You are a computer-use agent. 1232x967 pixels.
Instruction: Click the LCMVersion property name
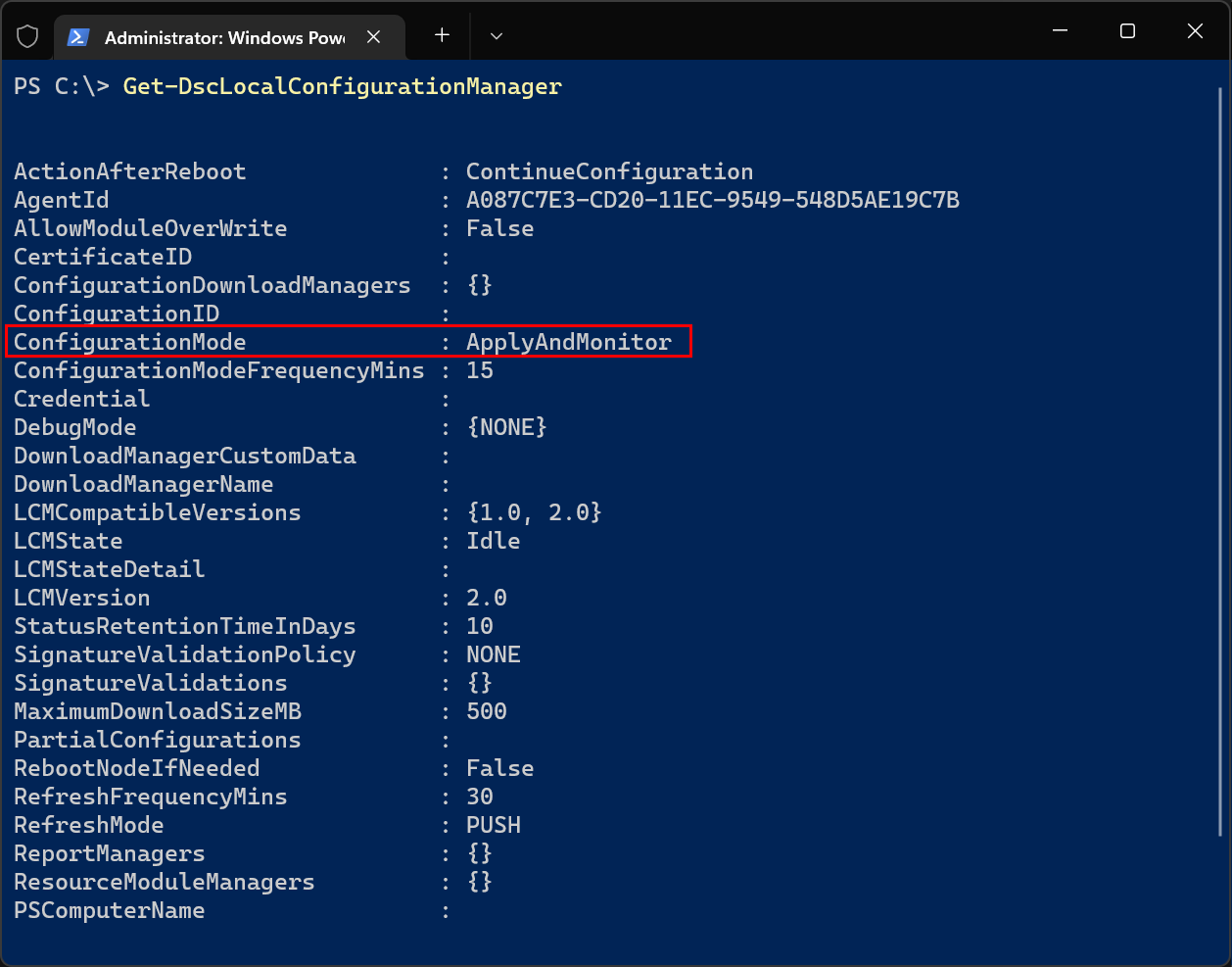click(82, 598)
